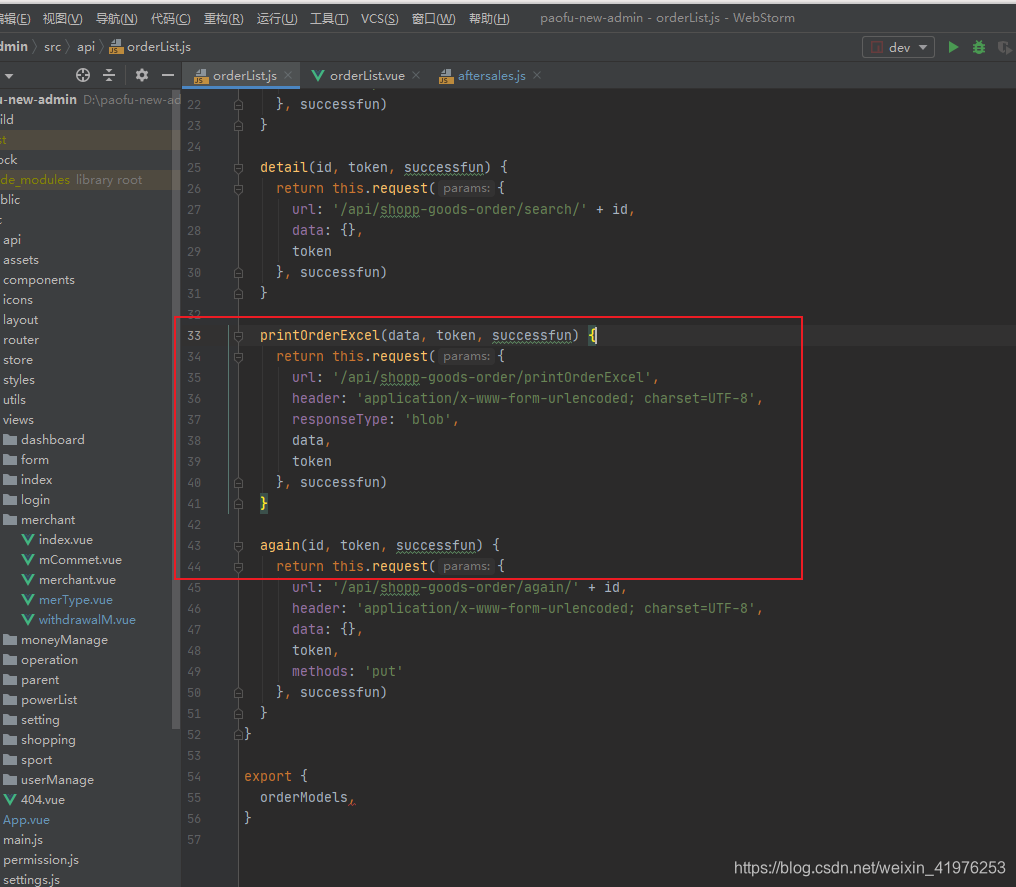1016x887 pixels.
Task: Select the node_modules library root row
Action: pyautogui.click(x=90, y=180)
